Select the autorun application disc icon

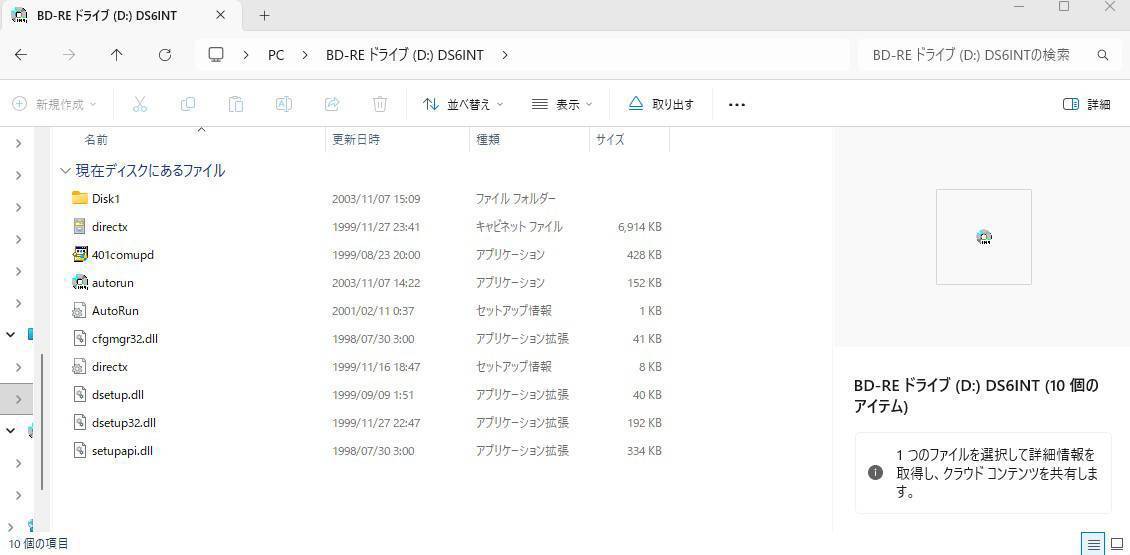click(80, 283)
